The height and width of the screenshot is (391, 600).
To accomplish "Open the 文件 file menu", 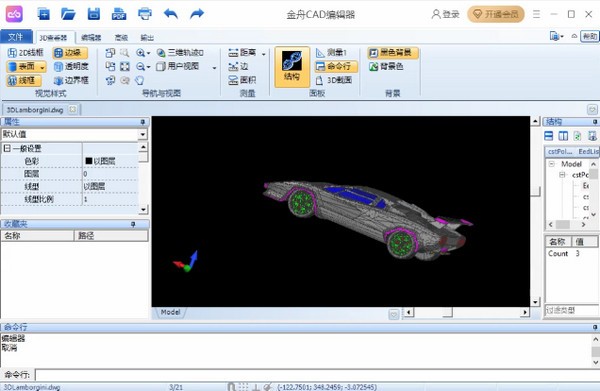I will point(16,37).
